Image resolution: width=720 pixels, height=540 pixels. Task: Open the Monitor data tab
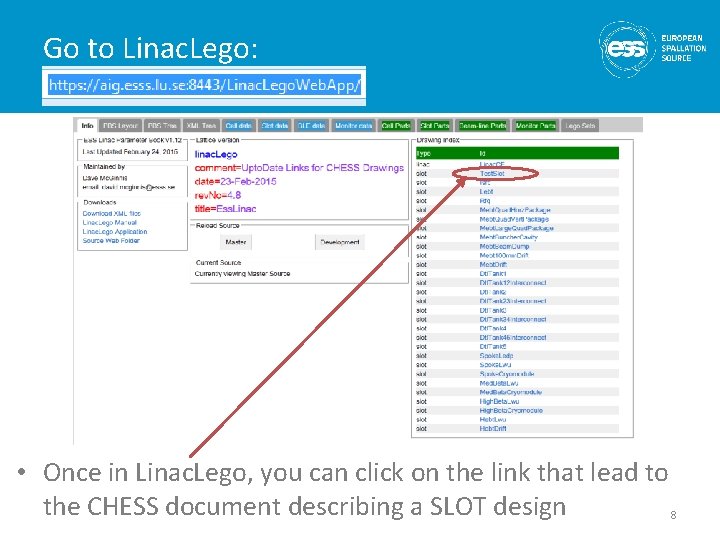click(x=354, y=125)
